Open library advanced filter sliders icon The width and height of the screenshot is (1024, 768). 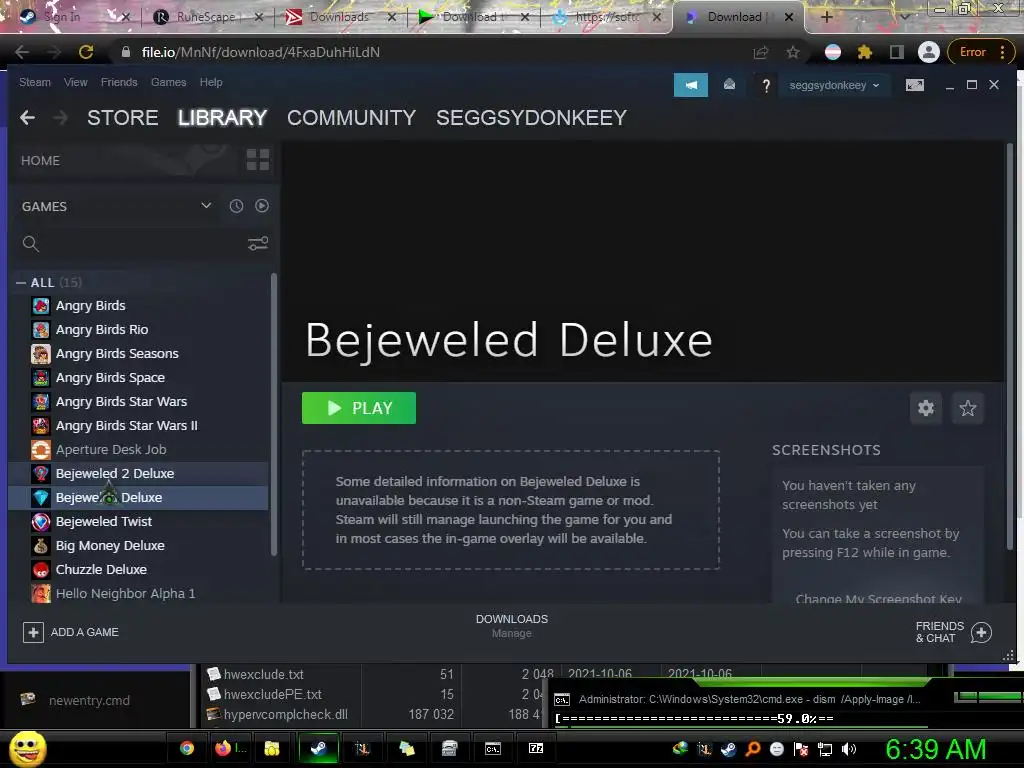point(258,244)
